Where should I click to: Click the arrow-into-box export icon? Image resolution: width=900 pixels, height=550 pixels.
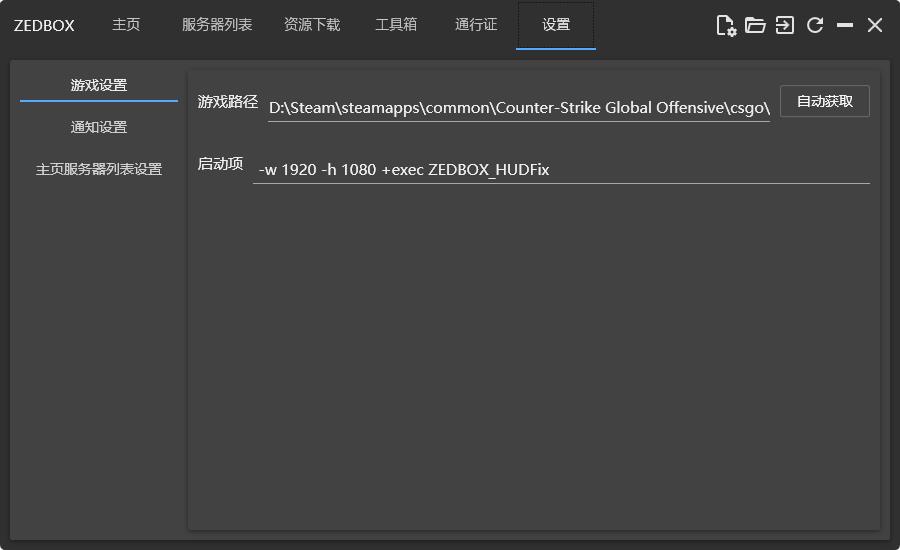click(785, 25)
